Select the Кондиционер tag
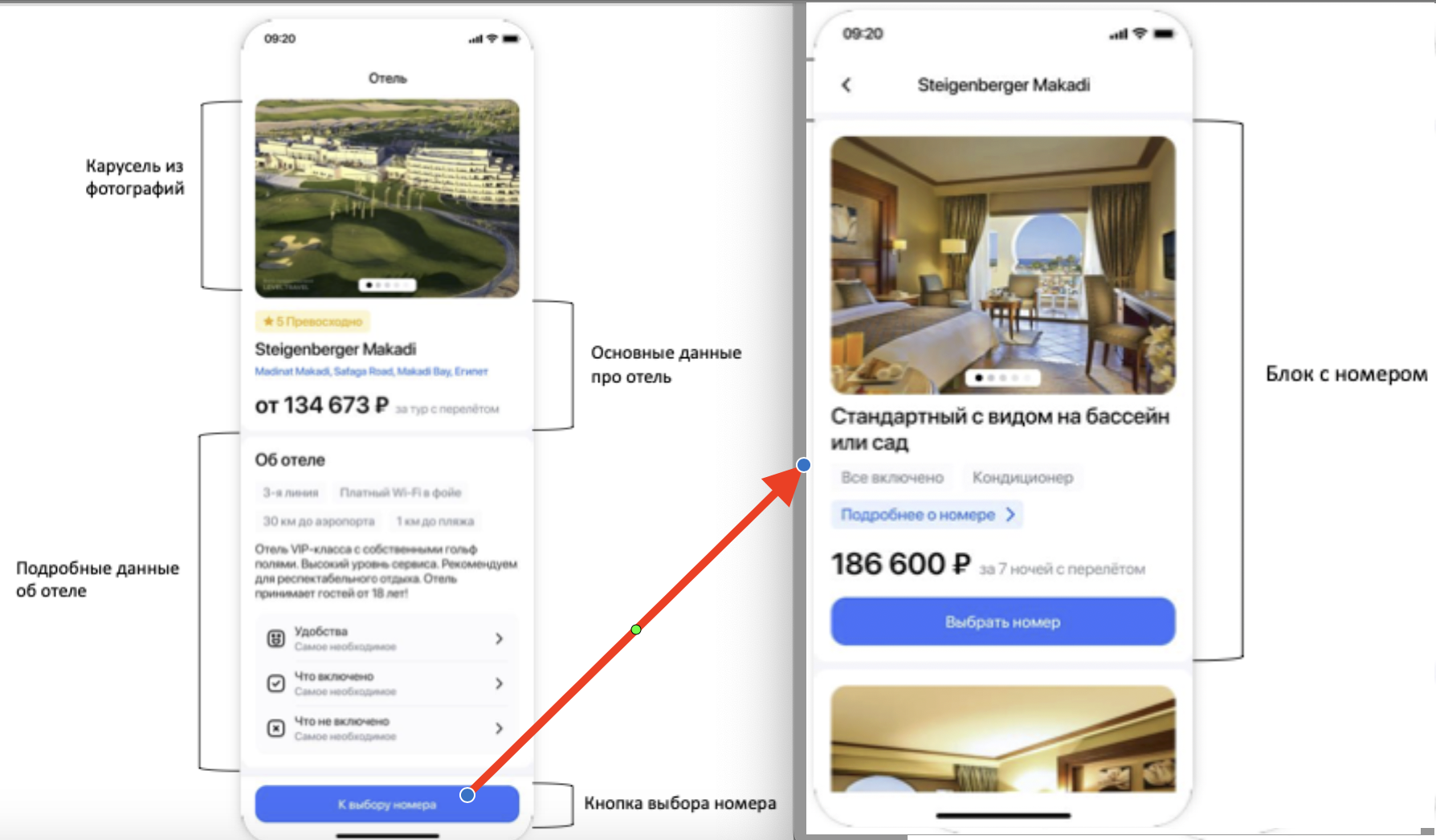This screenshot has height=840, width=1436. (1022, 478)
